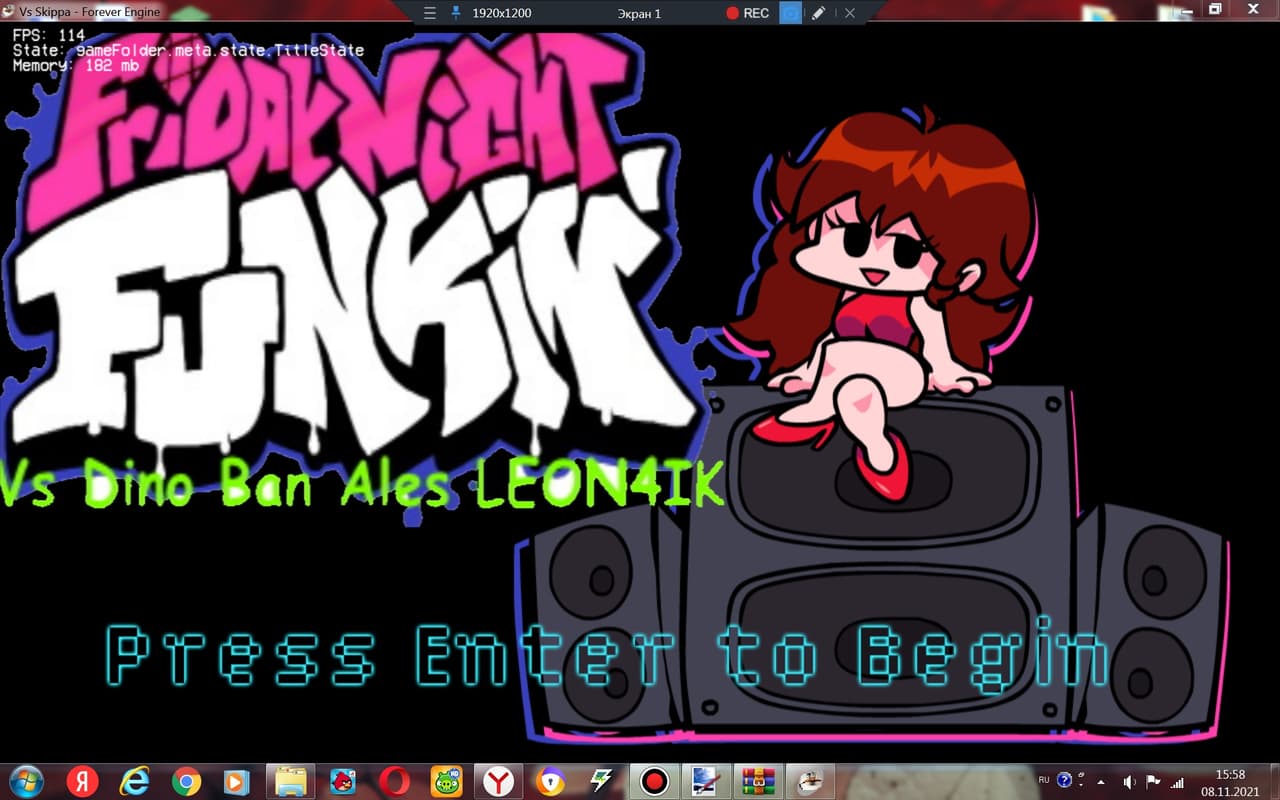Click the pin icon on recorder bar
Viewport: 1280px width, 800px height.
pos(456,13)
